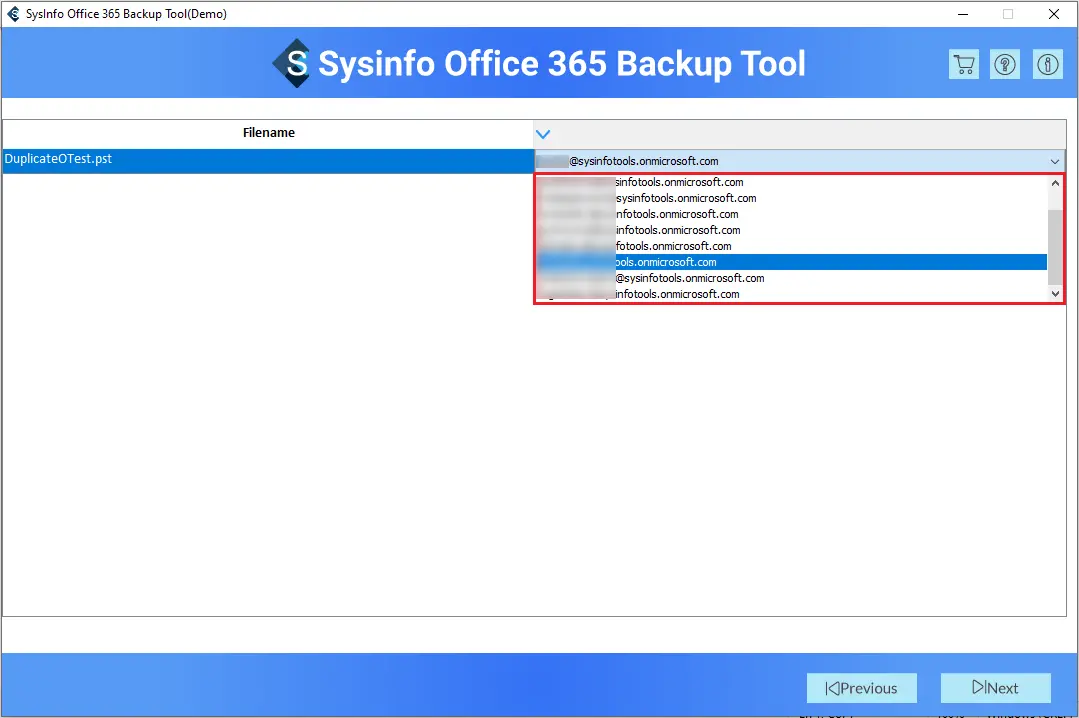The image size is (1079, 718).
Task: Open the mailbox combo box dropdown arrow
Action: [1054, 161]
